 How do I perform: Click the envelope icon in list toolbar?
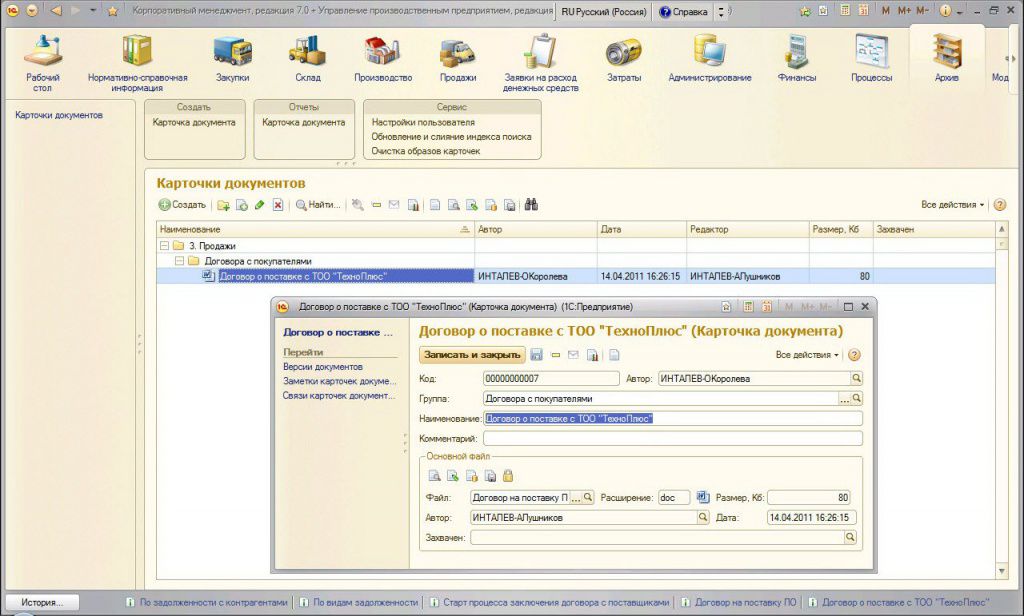(394, 205)
